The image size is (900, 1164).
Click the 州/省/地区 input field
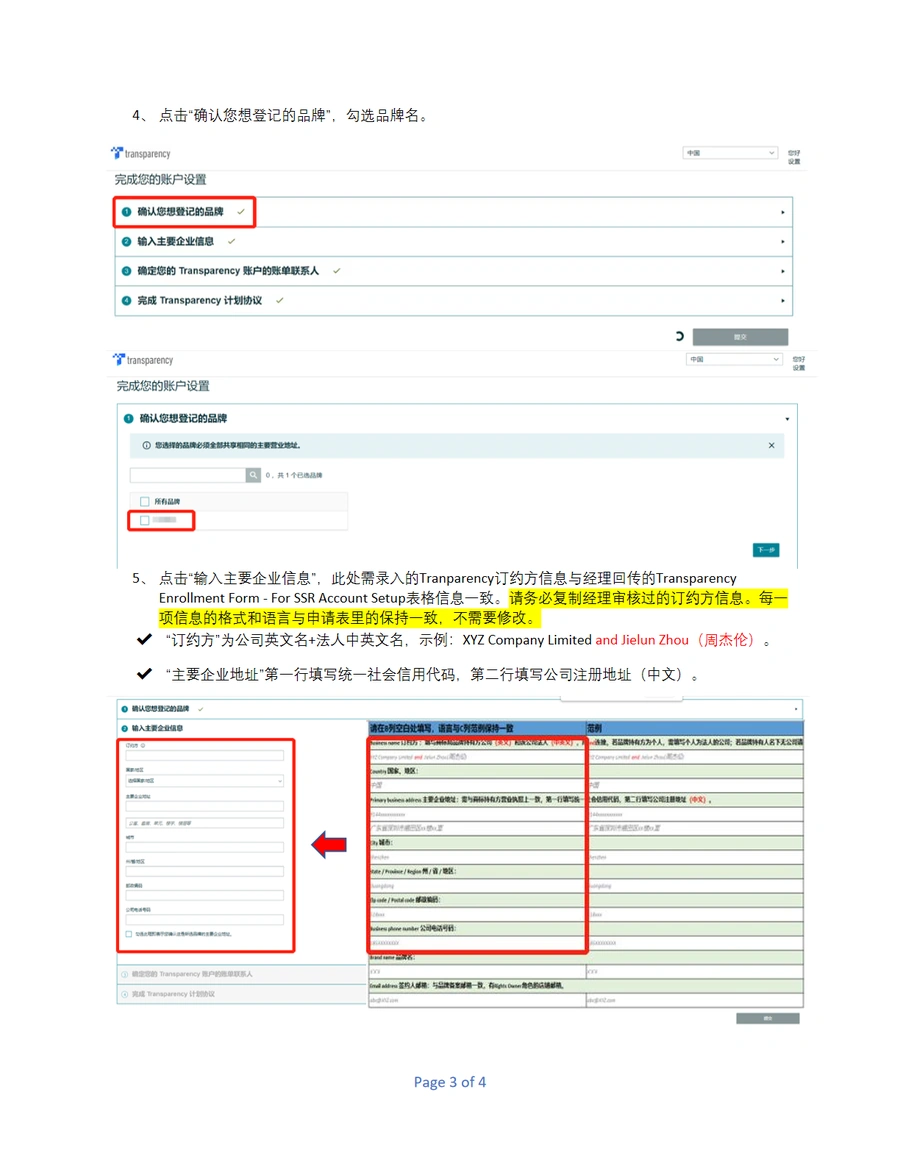205,872
